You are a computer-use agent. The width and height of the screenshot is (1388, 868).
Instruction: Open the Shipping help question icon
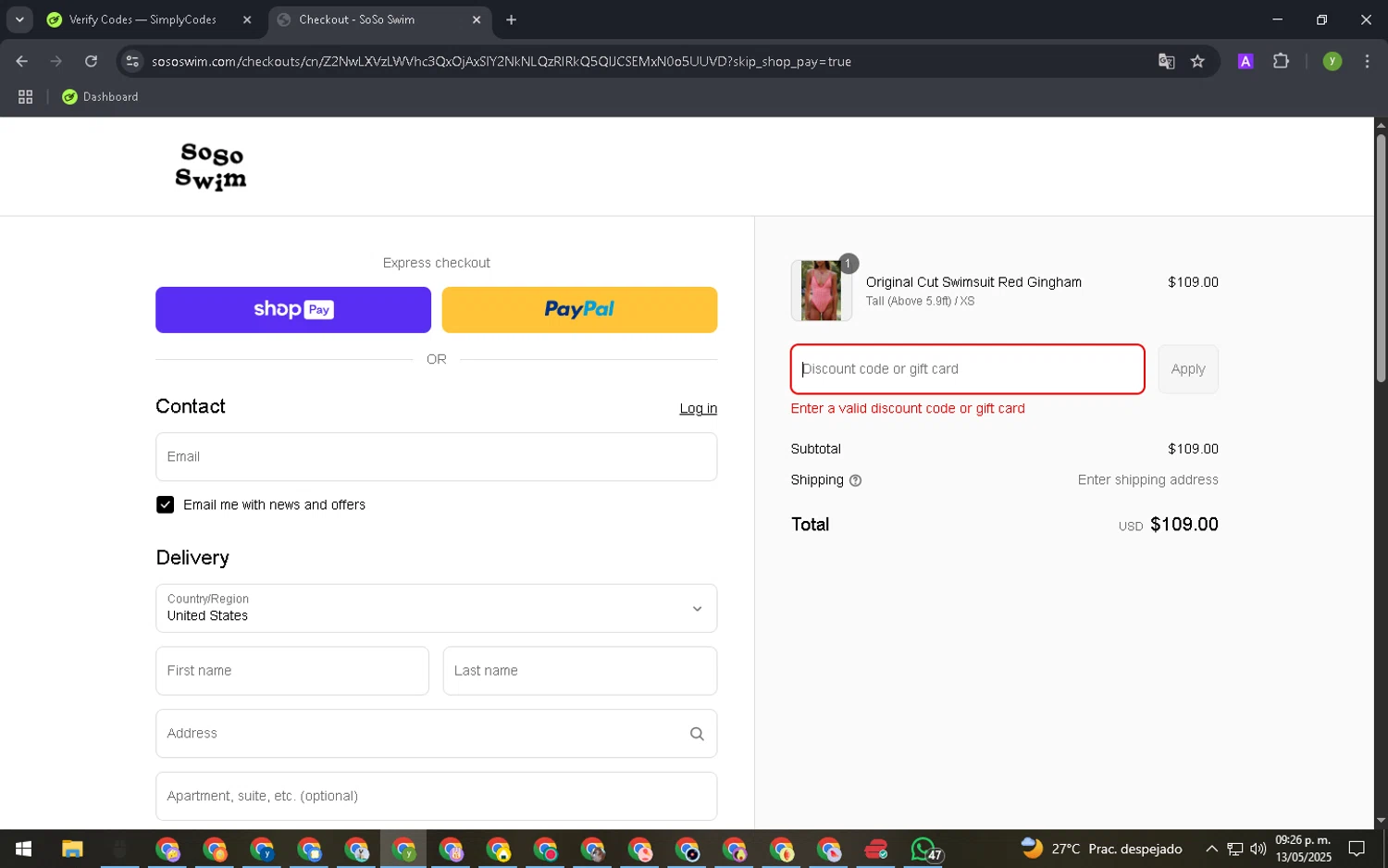[x=855, y=480]
